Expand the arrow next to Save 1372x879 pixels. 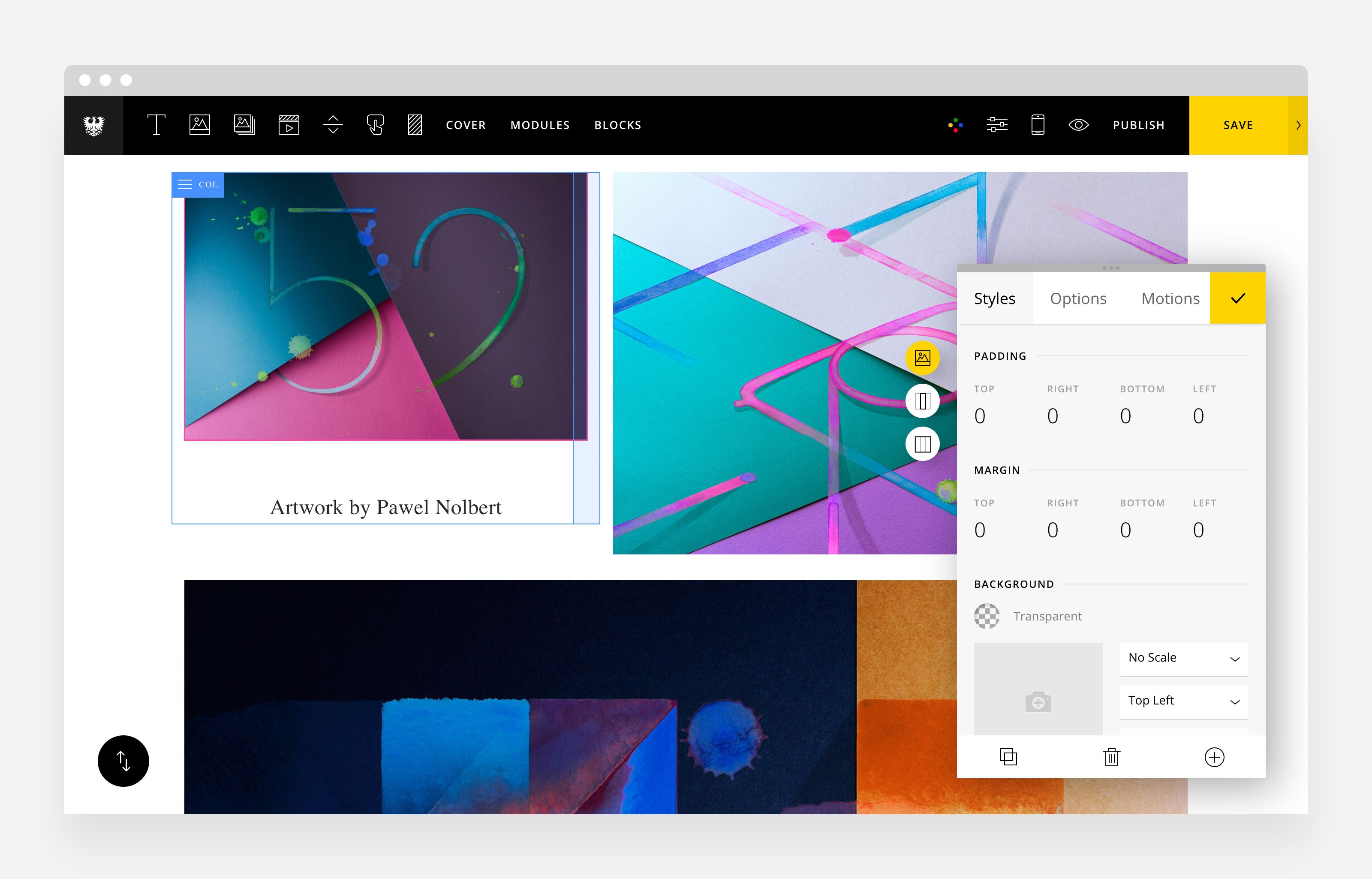click(x=1298, y=125)
